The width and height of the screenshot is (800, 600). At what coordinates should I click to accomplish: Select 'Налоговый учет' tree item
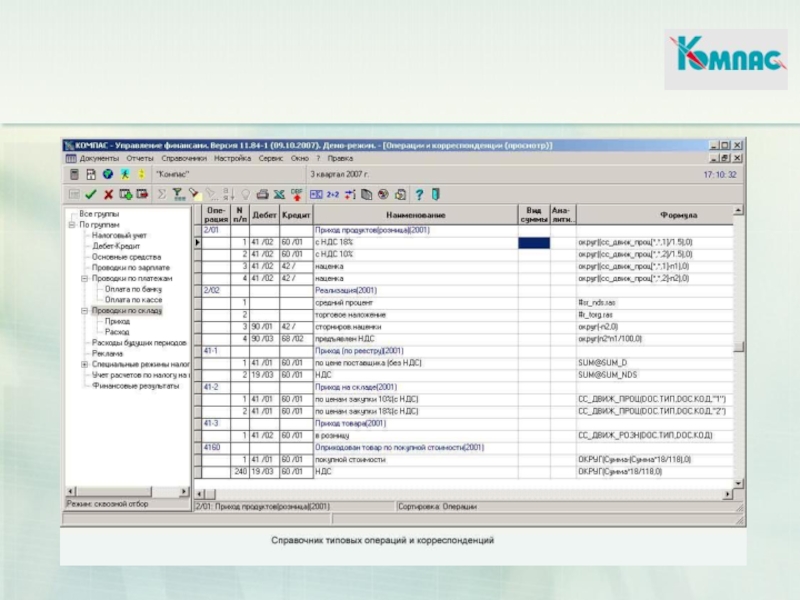(x=119, y=236)
